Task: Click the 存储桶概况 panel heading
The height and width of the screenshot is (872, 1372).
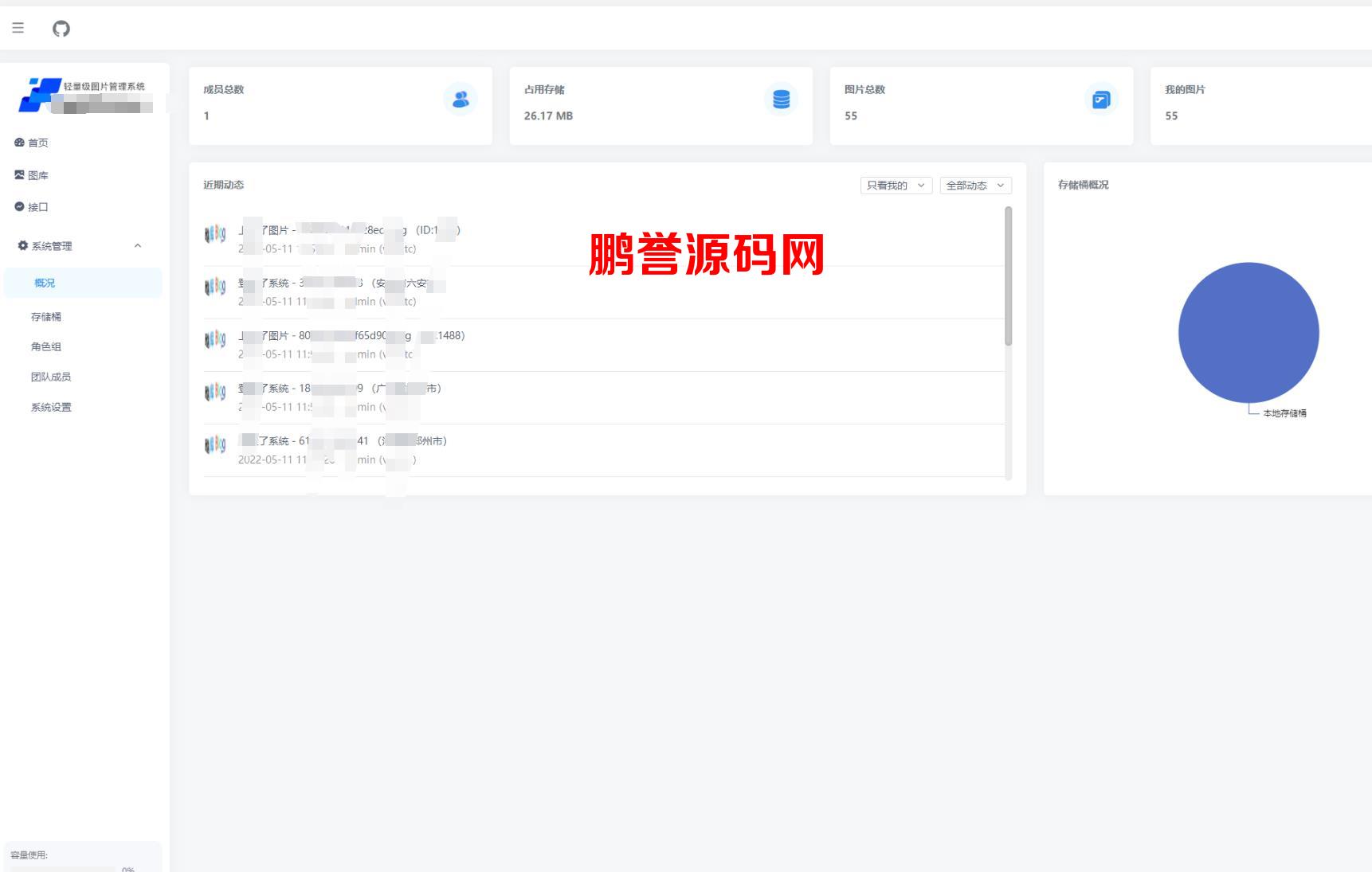Action: (x=1083, y=185)
